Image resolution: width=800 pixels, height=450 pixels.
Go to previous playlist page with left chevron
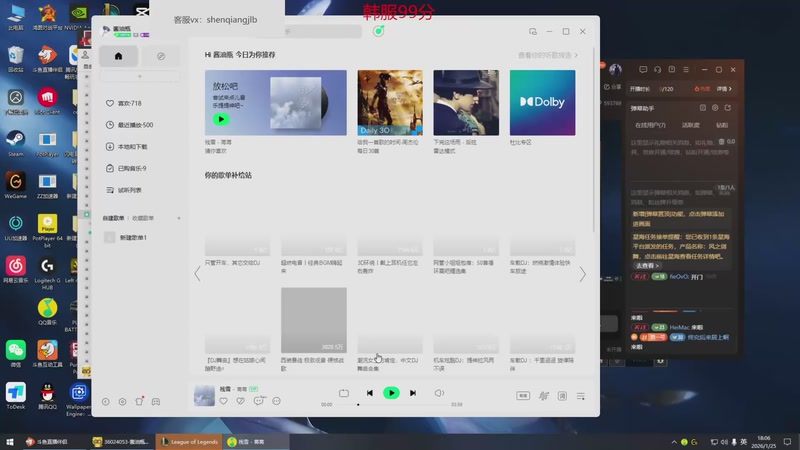pos(197,274)
